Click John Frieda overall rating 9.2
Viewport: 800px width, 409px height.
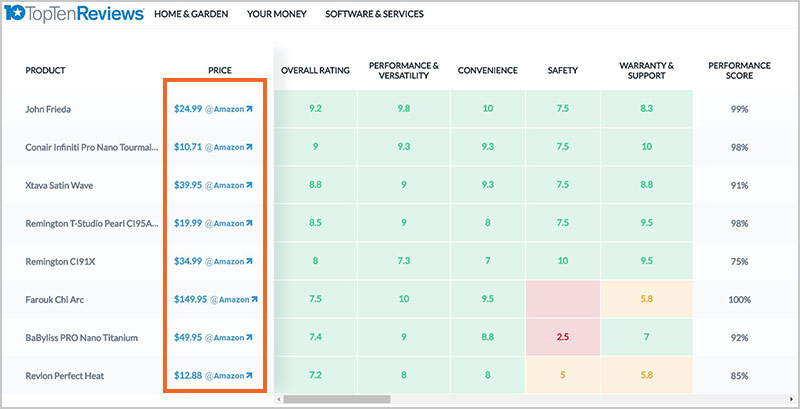click(x=315, y=109)
